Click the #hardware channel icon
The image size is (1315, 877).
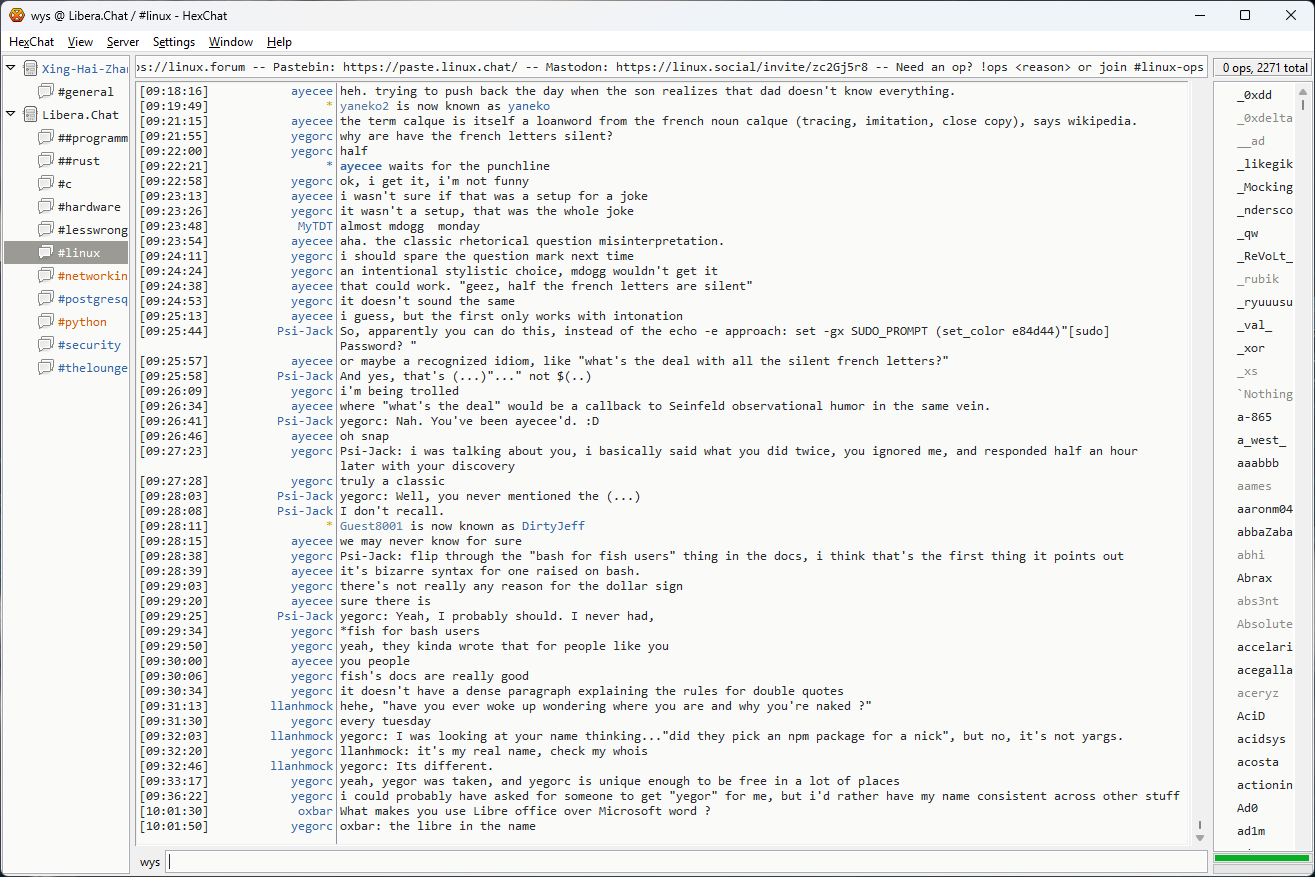pyautogui.click(x=46, y=207)
